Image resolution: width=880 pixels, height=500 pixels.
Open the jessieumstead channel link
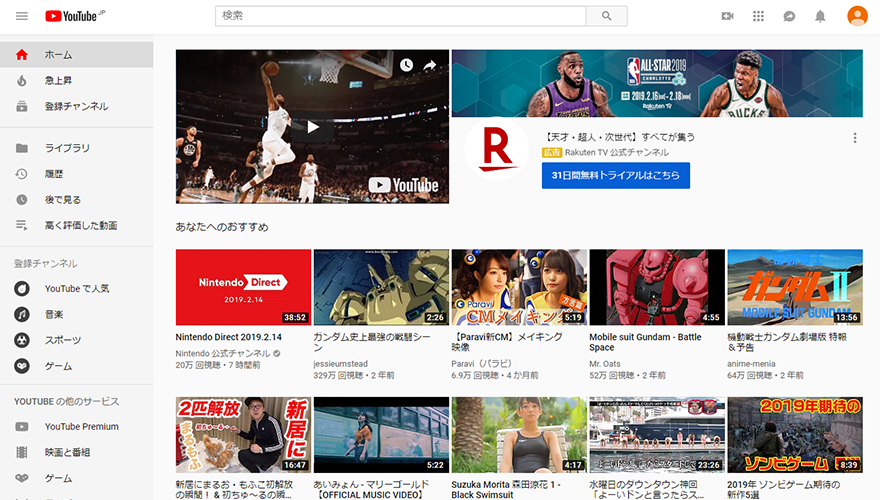point(341,364)
